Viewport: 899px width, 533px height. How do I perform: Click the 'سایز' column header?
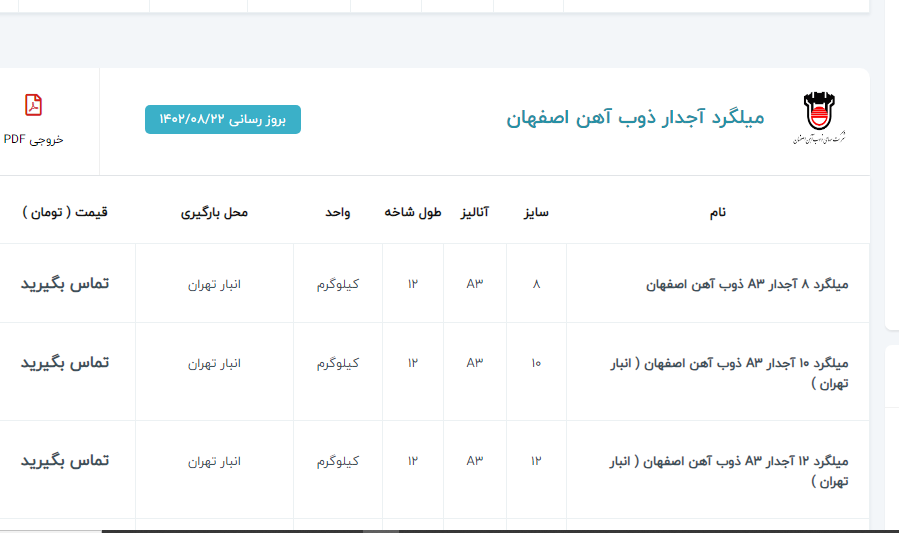point(536,212)
